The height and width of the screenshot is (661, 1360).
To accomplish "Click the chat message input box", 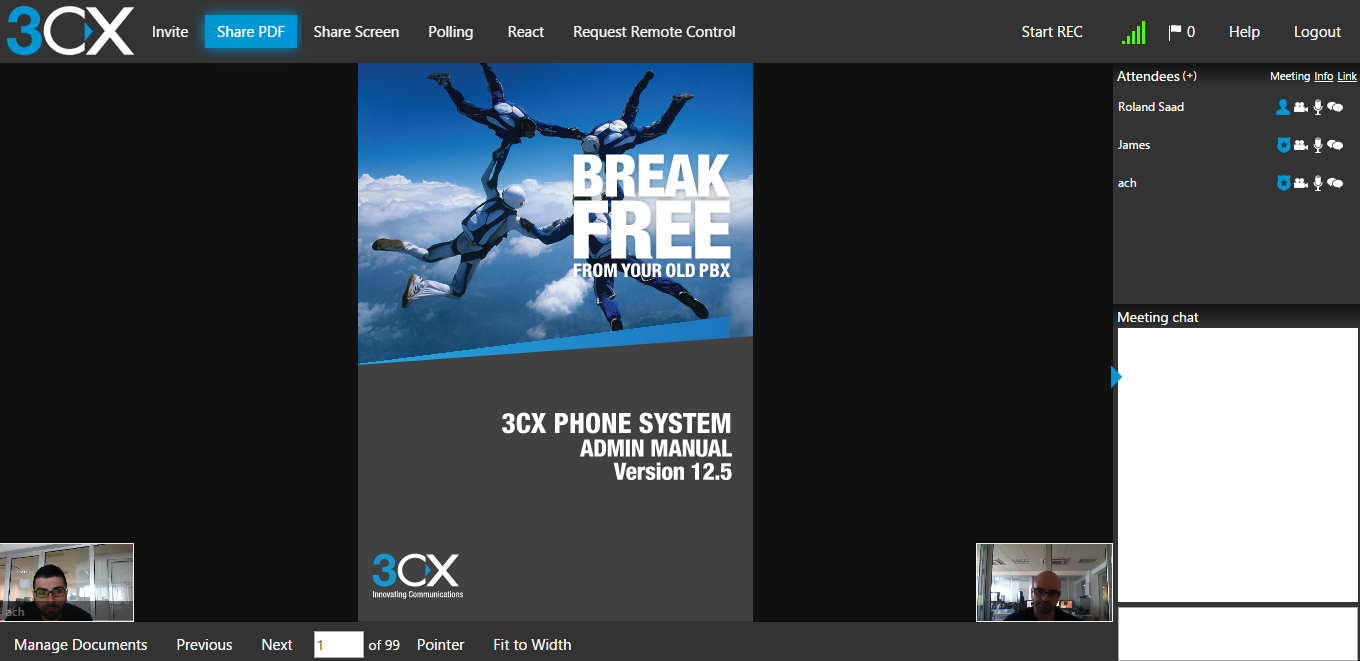I will click(1238, 634).
